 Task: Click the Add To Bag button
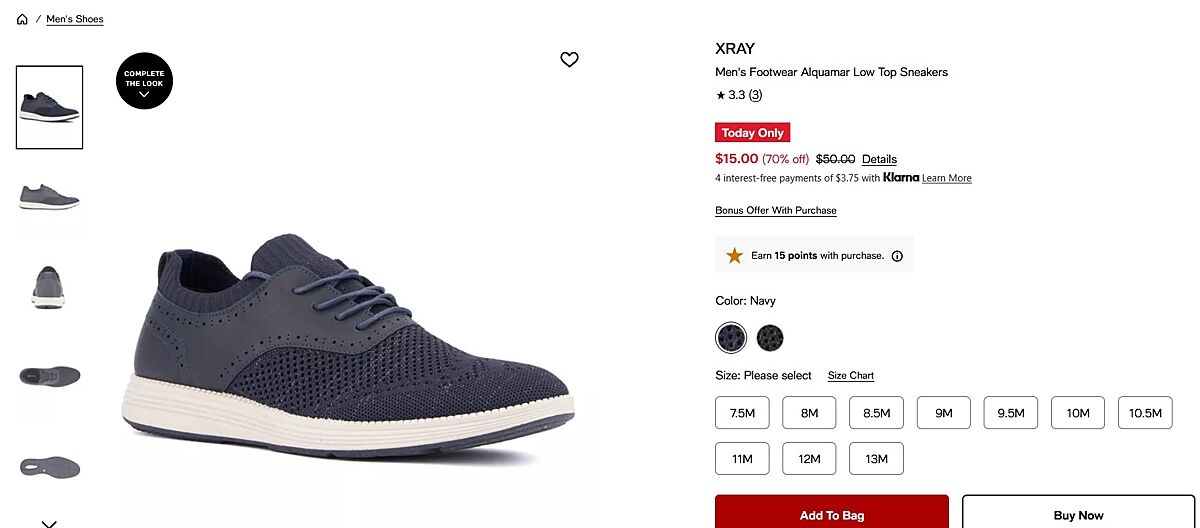[831, 514]
